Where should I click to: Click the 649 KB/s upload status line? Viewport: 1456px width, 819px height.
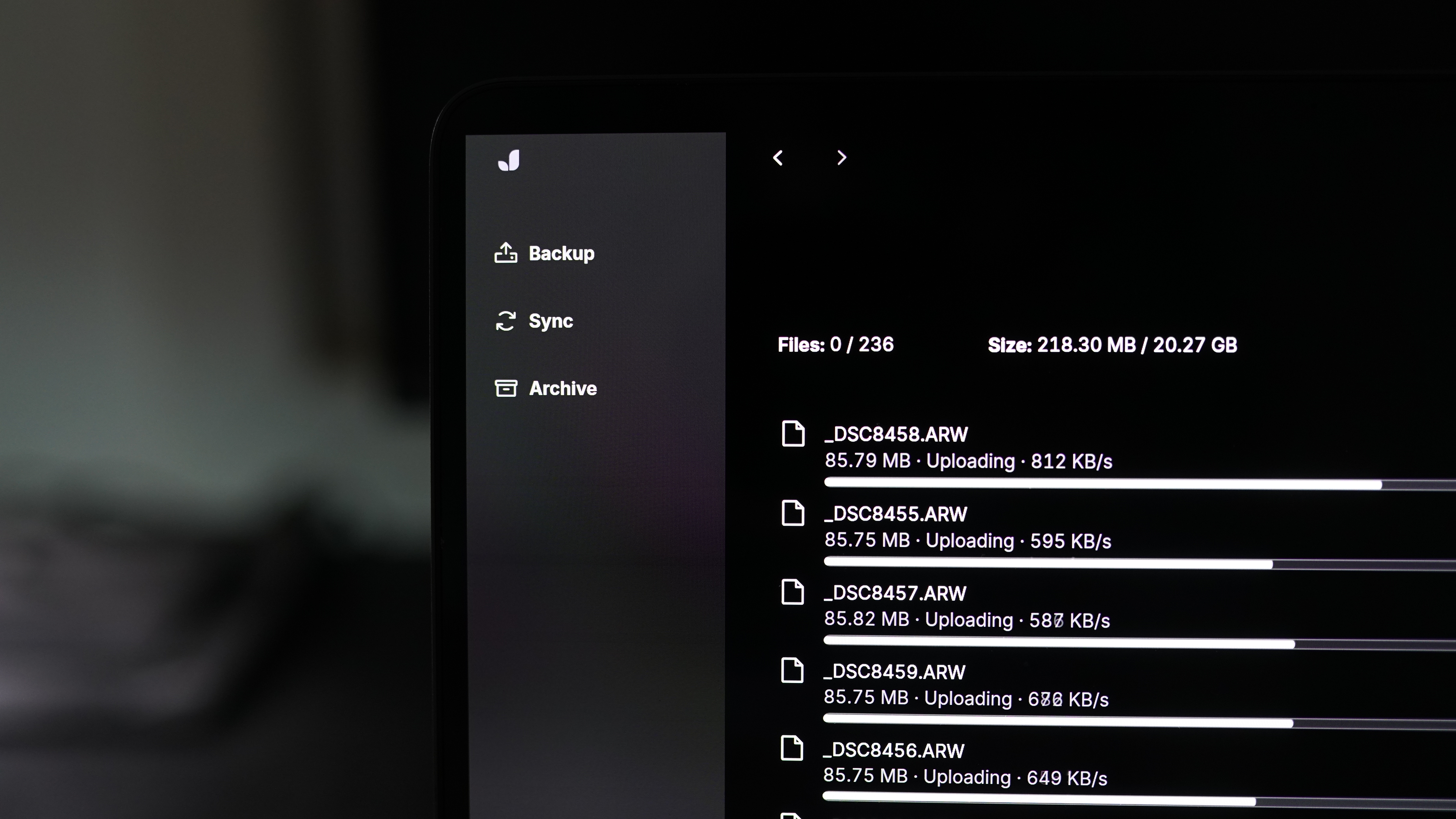965,777
